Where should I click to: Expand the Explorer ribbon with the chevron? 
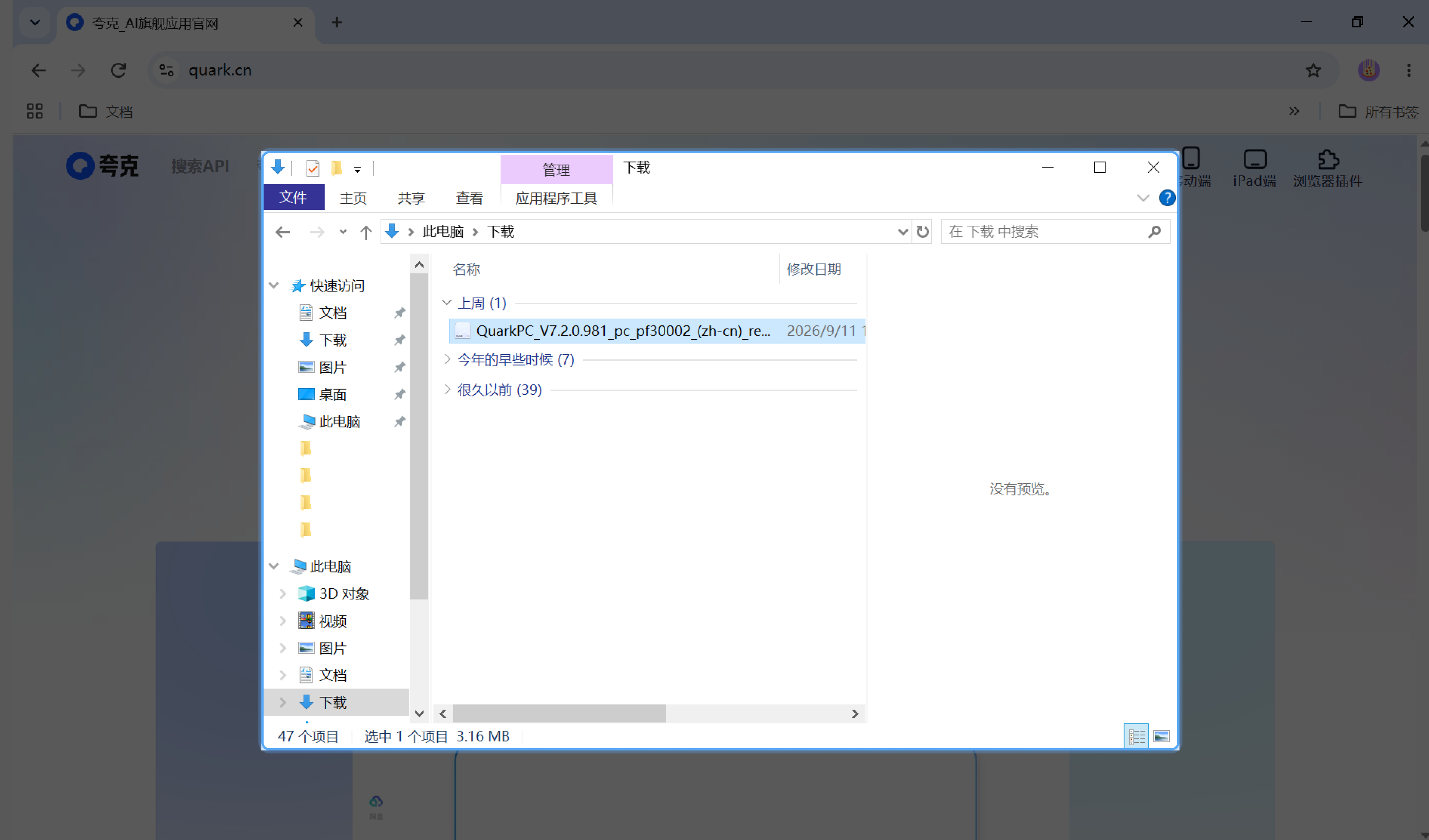click(1142, 198)
